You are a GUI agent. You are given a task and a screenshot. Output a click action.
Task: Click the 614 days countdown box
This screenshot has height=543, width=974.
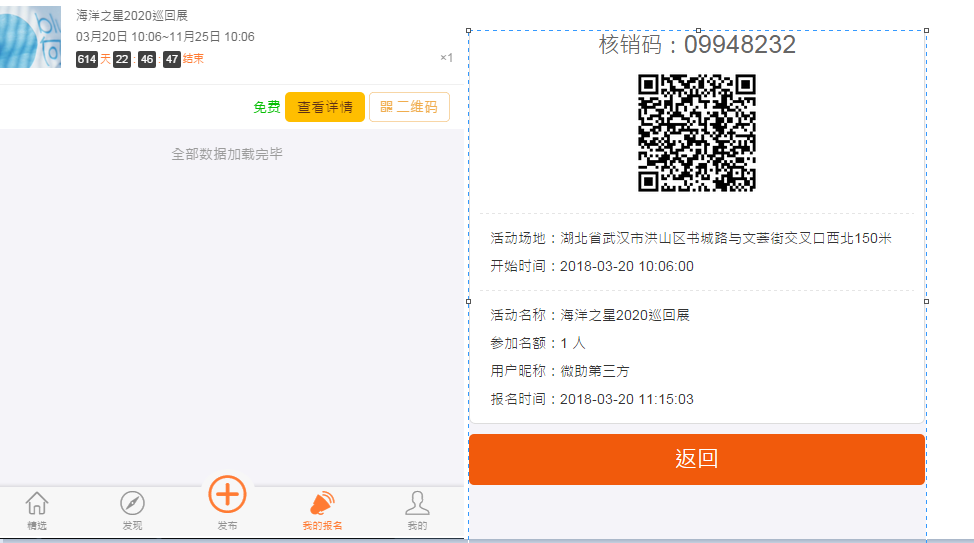[x=87, y=59]
